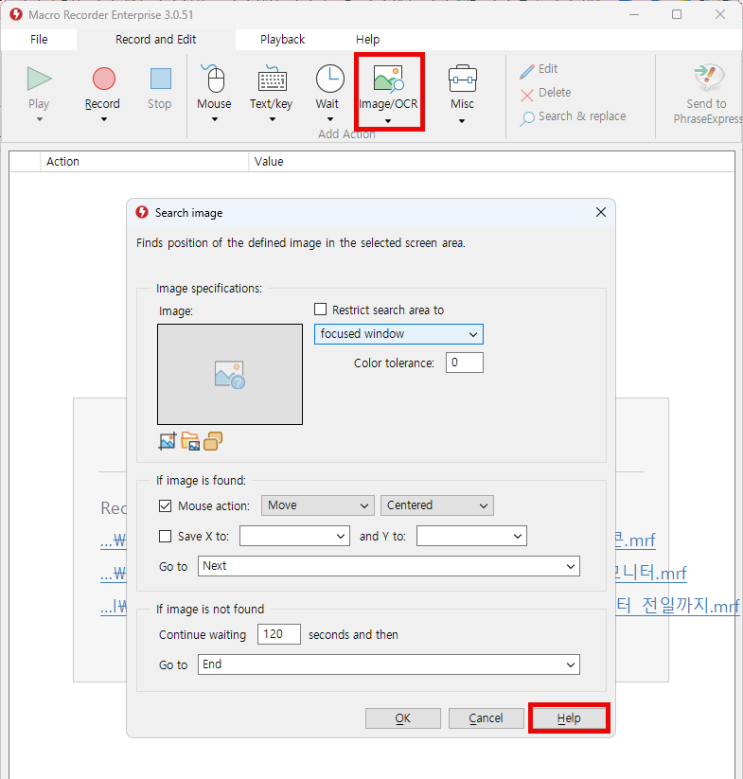
Task: Open the Move mouse action dropdown
Action: tap(318, 505)
